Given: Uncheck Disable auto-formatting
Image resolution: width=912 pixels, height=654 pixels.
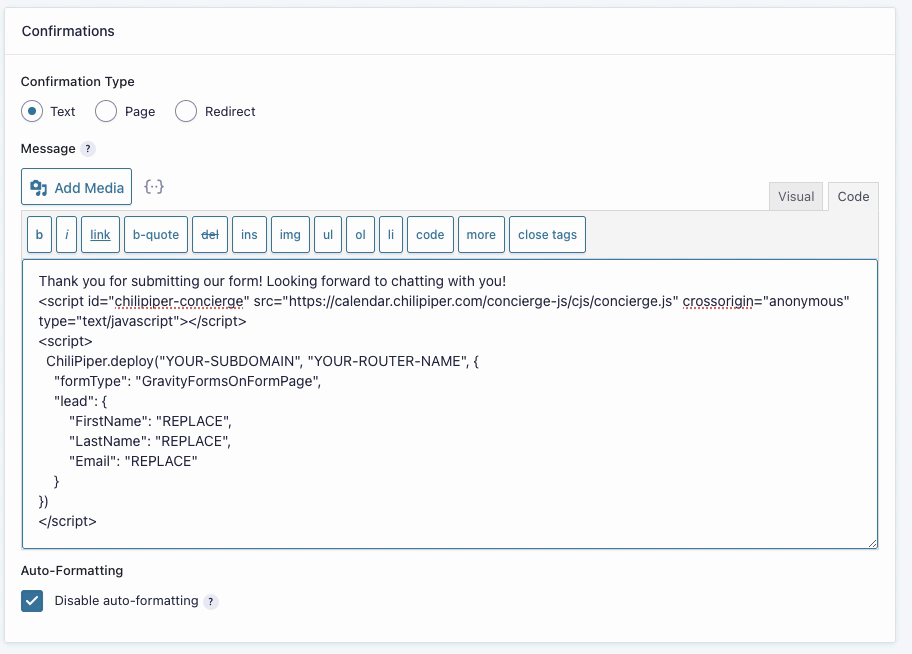Looking at the screenshot, I should click(31, 601).
